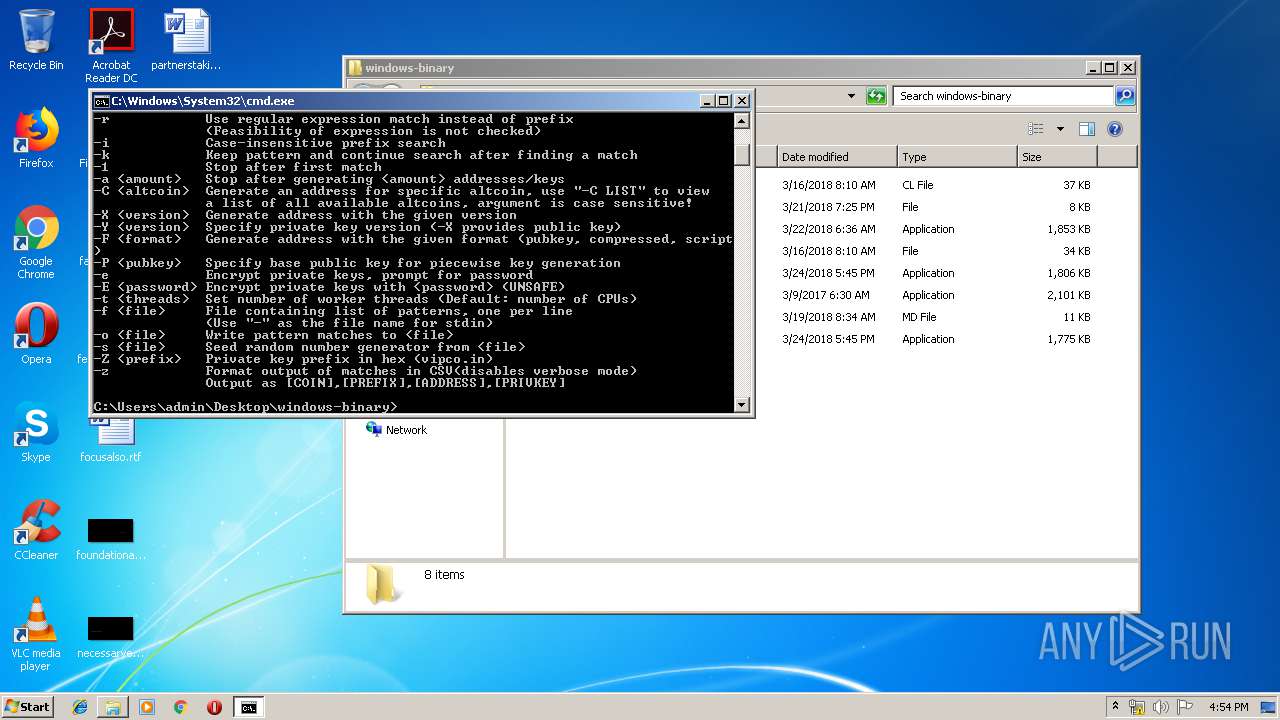Select the 34 KB File row
The width and height of the screenshot is (1280, 720).
click(820, 251)
